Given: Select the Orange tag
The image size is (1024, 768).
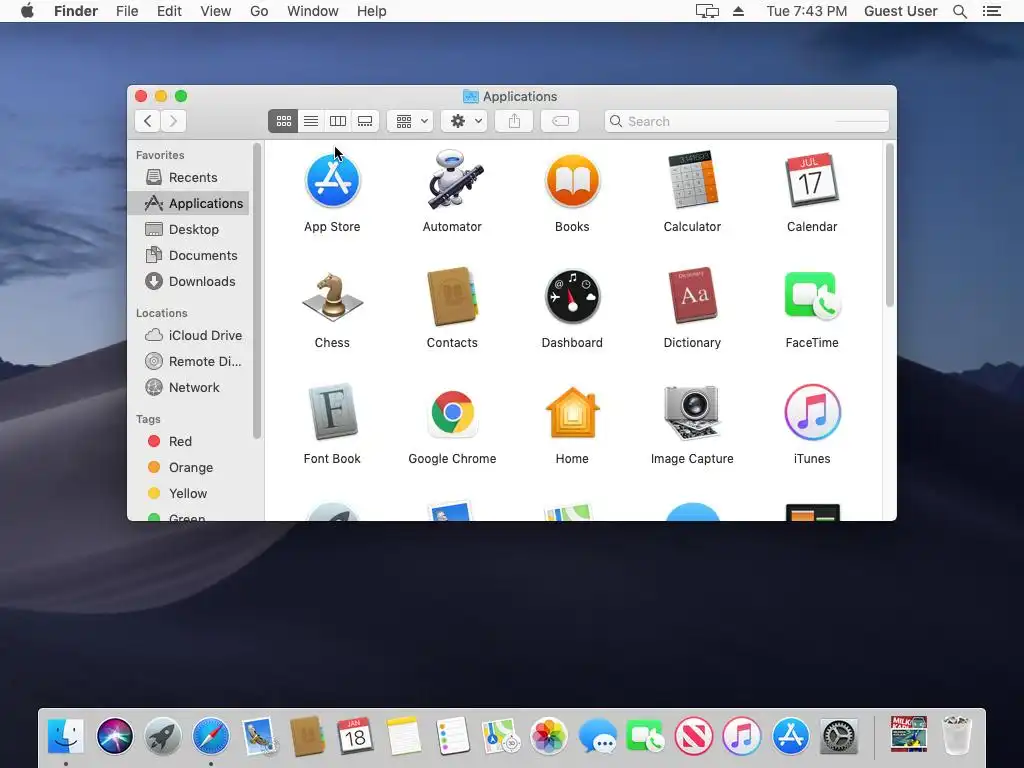Looking at the screenshot, I should point(188,468).
